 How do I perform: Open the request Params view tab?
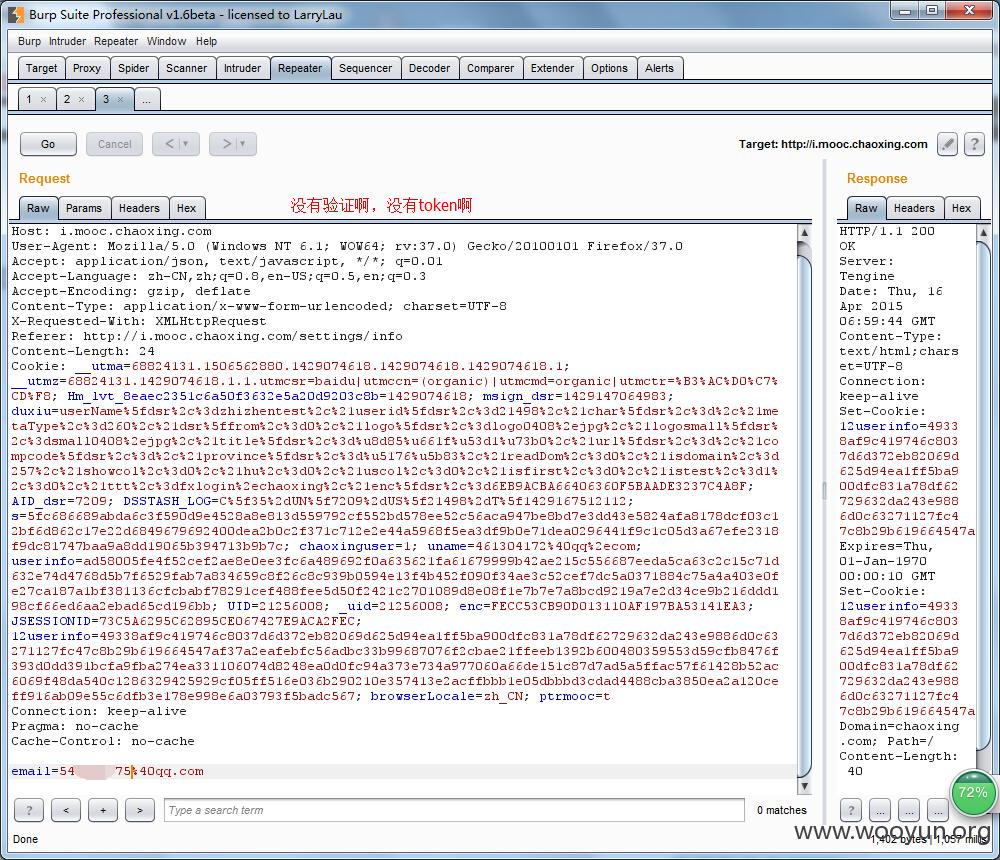(x=84, y=208)
